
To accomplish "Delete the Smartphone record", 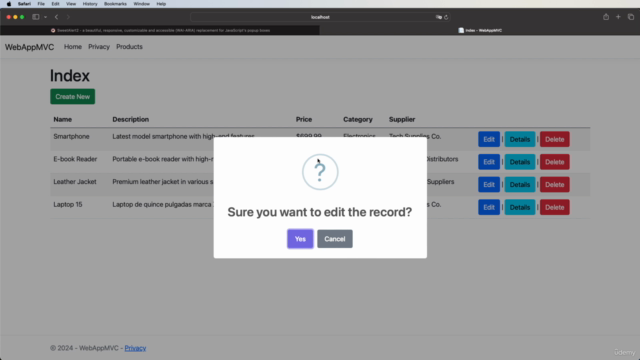I will [555, 140].
